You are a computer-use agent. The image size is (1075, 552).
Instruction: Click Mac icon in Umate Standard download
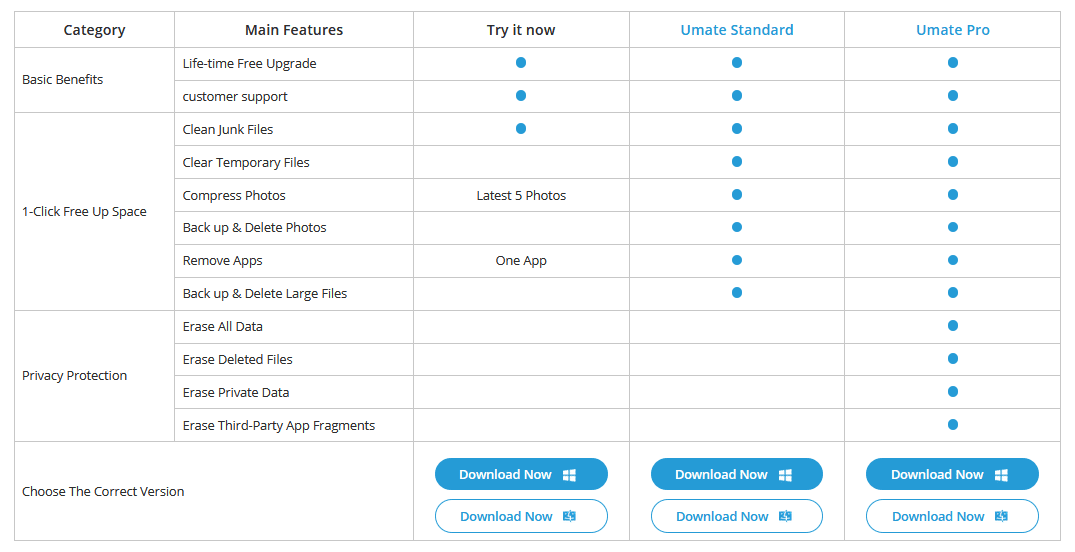pyautogui.click(x=785, y=516)
